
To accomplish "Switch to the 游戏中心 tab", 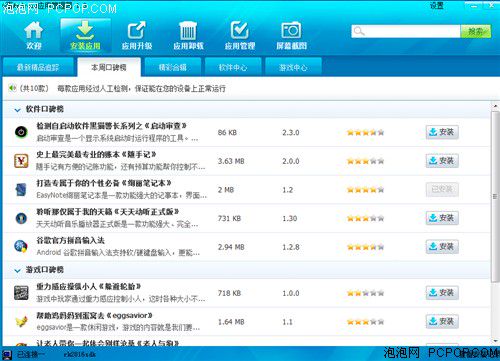I will pos(293,67).
